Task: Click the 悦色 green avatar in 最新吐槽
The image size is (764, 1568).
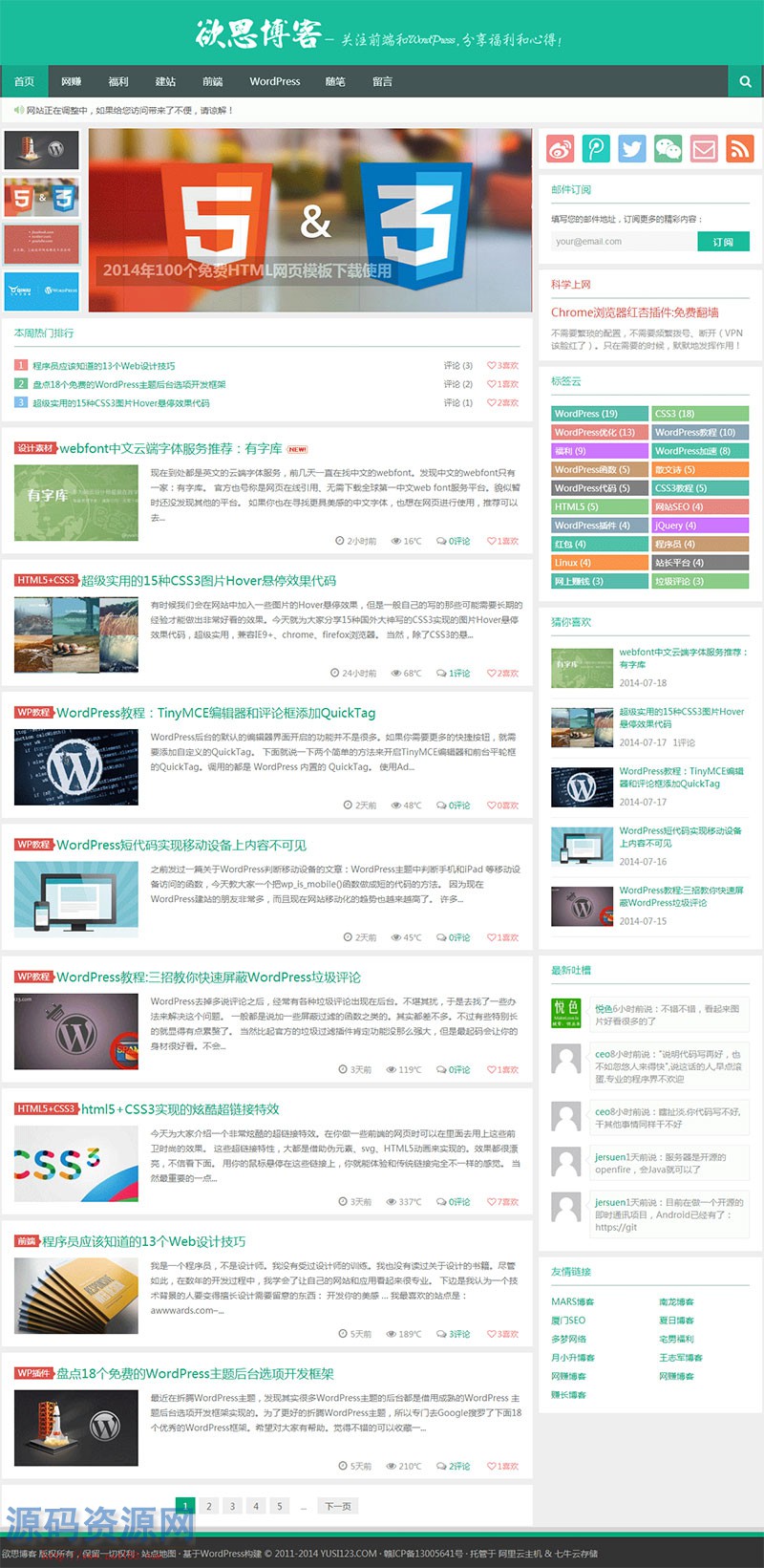Action: pos(566,1013)
